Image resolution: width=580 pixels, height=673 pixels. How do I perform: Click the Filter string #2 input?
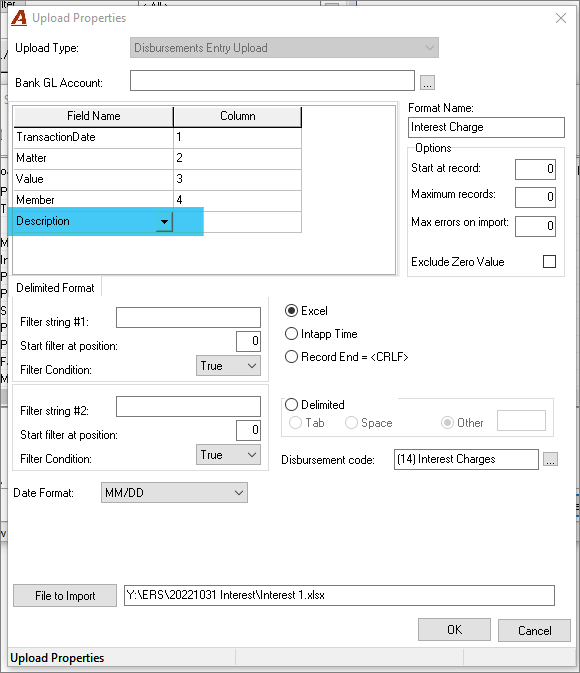pyautogui.click(x=188, y=406)
